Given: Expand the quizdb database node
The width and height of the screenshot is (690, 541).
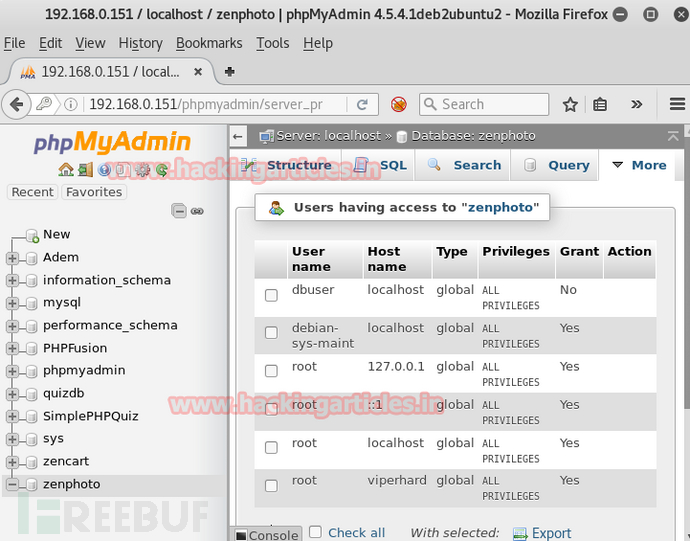Looking at the screenshot, I should coord(12,394).
